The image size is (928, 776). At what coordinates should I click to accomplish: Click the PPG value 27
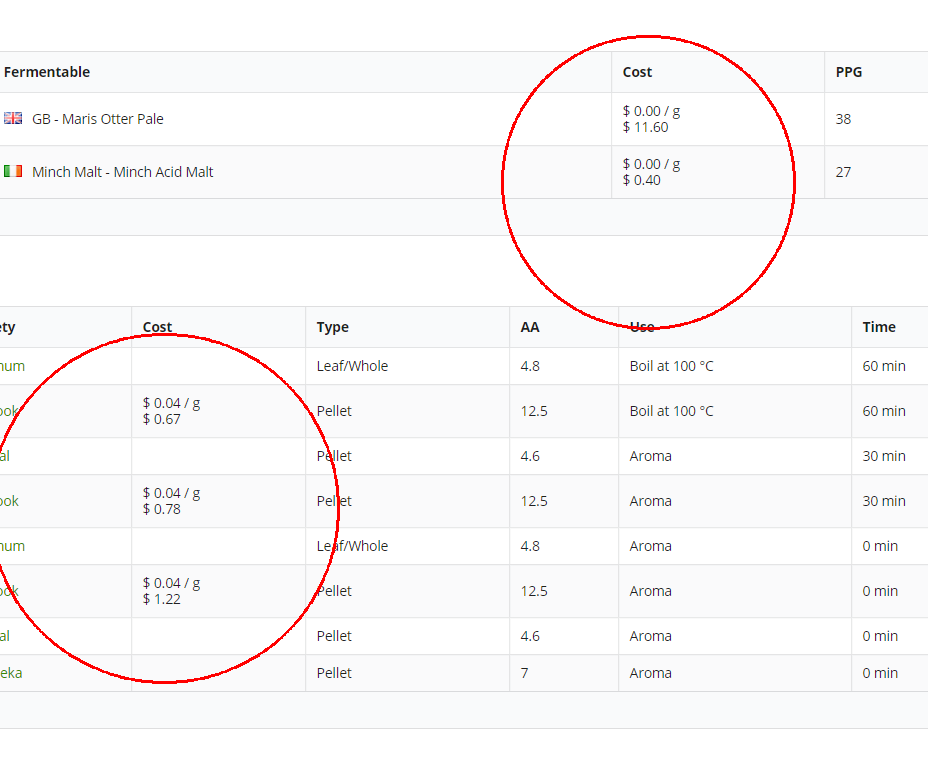(843, 172)
